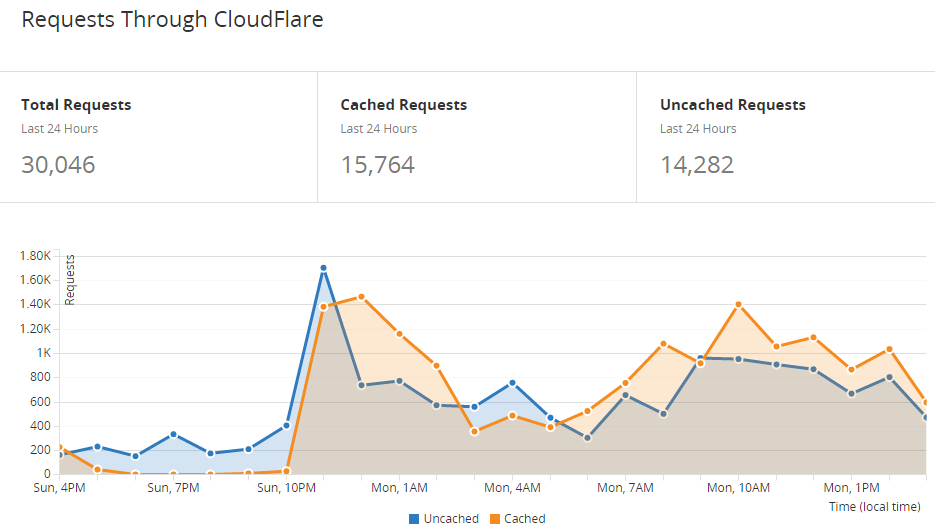Toggle the Uncached series legend label
Image resolution: width=935 pixels, height=531 pixels.
click(451, 519)
